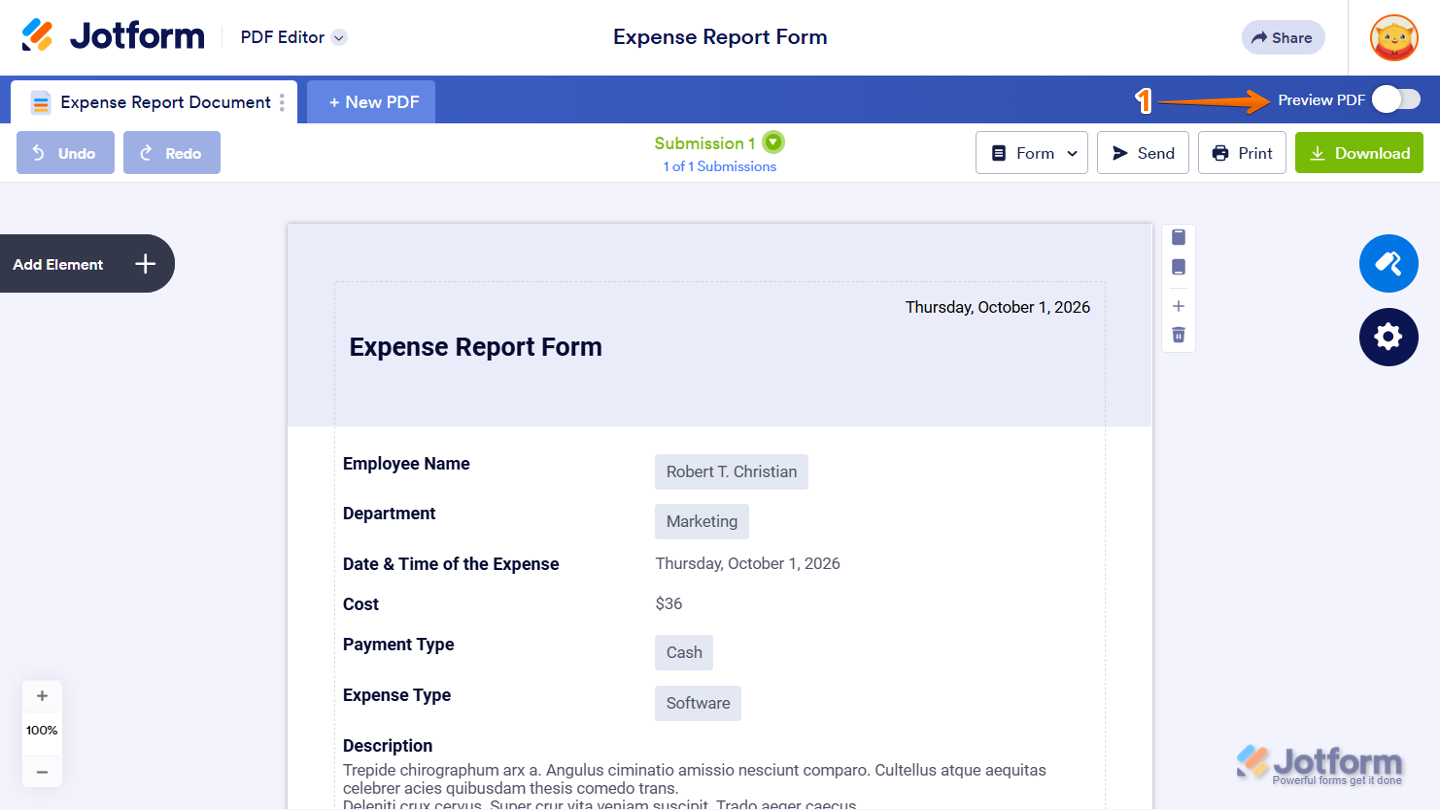Click the Employee Name label
Viewport: 1440px width, 810px height.
pyautogui.click(x=406, y=464)
